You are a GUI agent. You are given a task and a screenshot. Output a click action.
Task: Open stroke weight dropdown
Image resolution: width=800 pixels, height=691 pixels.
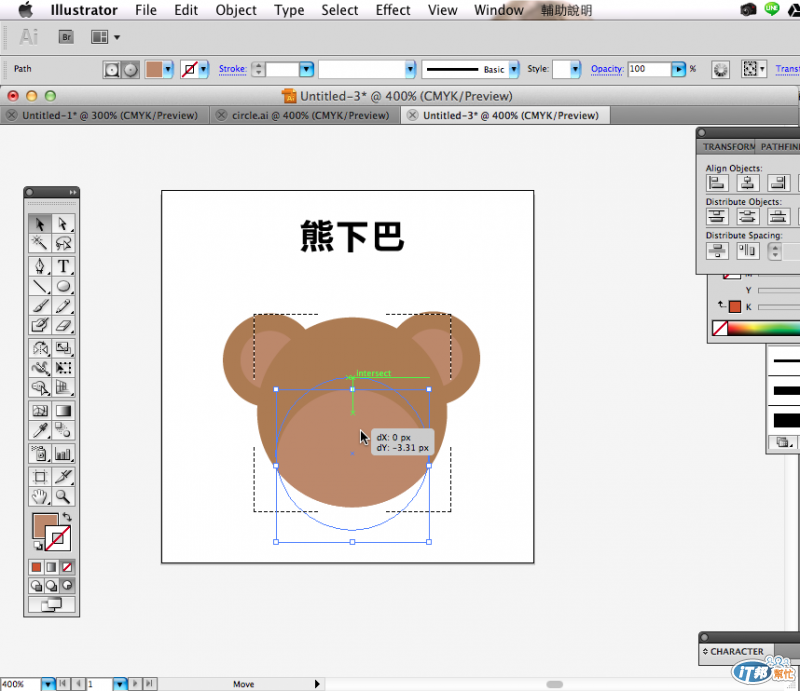pyautogui.click(x=306, y=69)
